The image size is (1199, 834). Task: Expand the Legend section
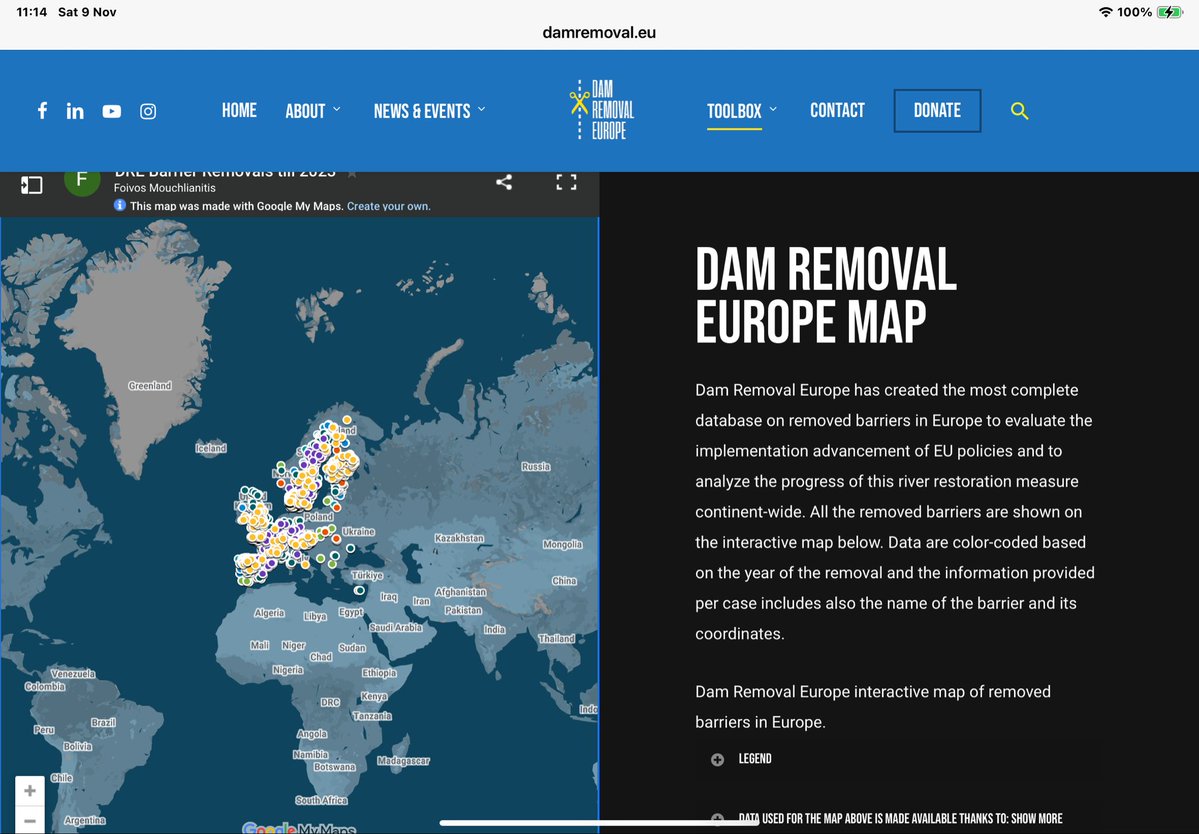click(x=754, y=759)
